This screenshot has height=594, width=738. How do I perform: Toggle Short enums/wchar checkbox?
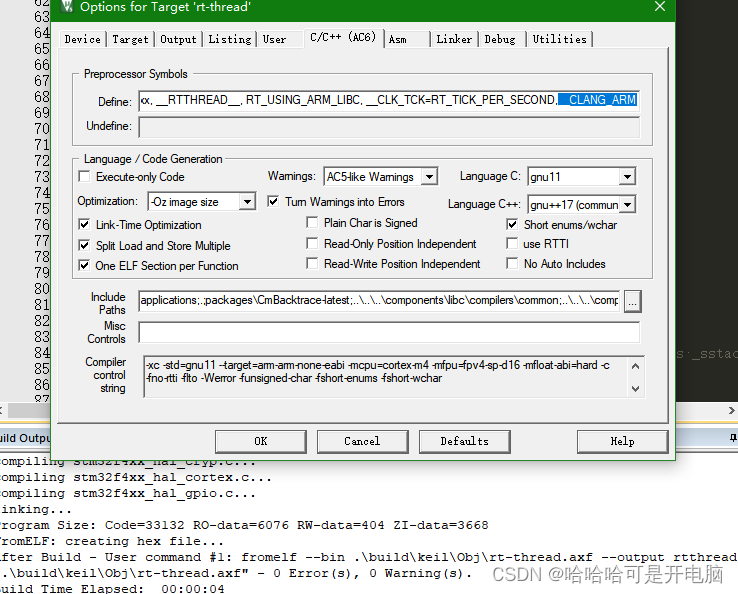512,225
